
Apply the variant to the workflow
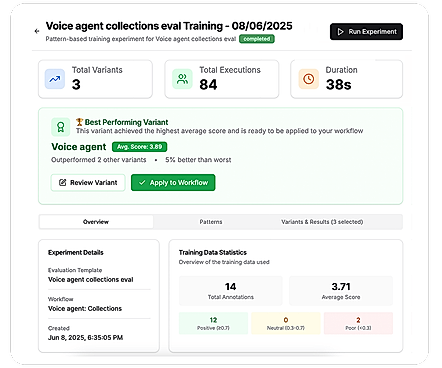[x=173, y=183]
